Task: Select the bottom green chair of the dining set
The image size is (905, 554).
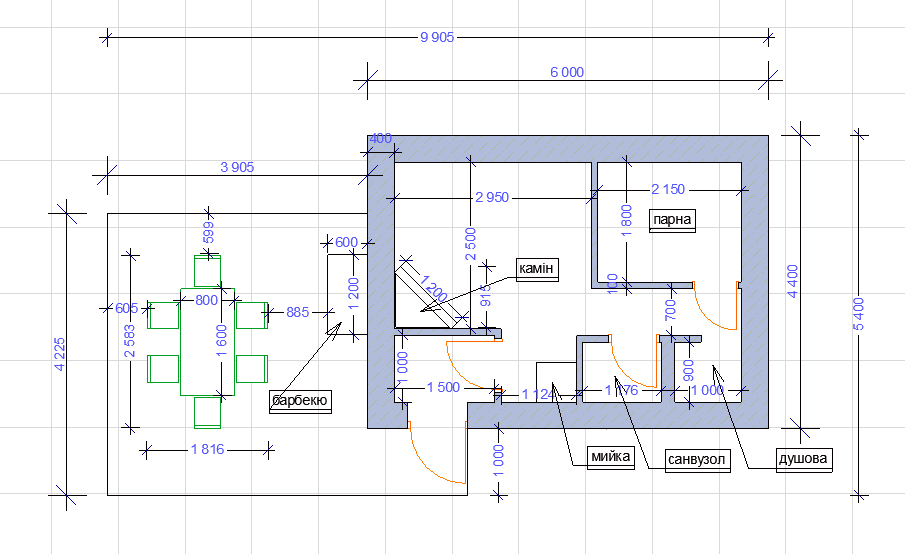Action: tap(207, 413)
